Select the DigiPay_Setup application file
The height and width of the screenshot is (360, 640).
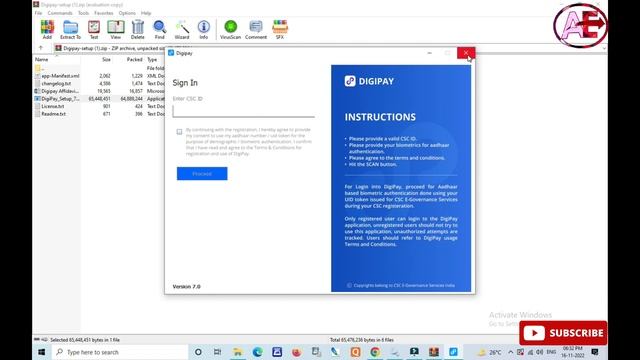tap(99, 99)
